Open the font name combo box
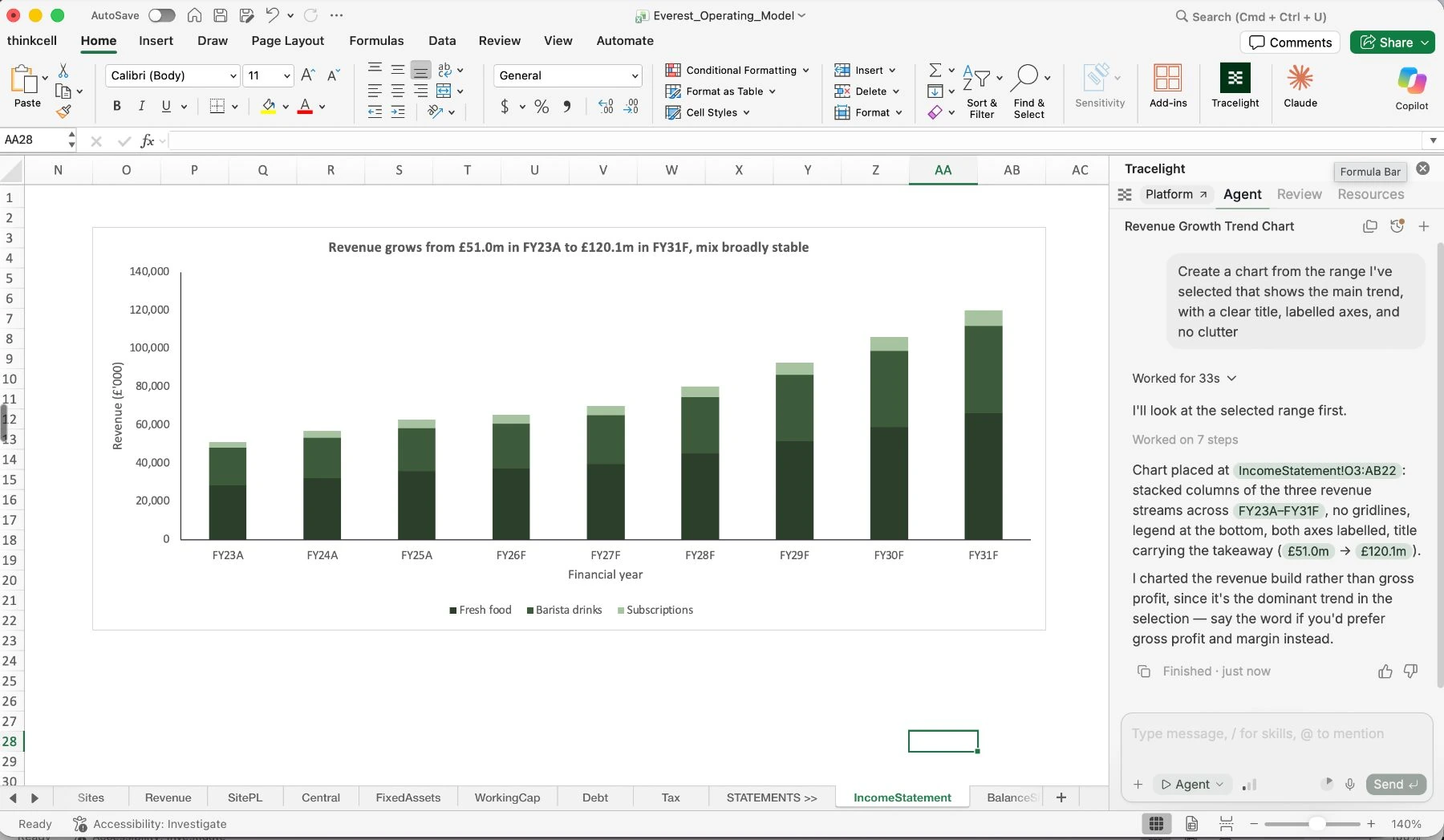 172,75
